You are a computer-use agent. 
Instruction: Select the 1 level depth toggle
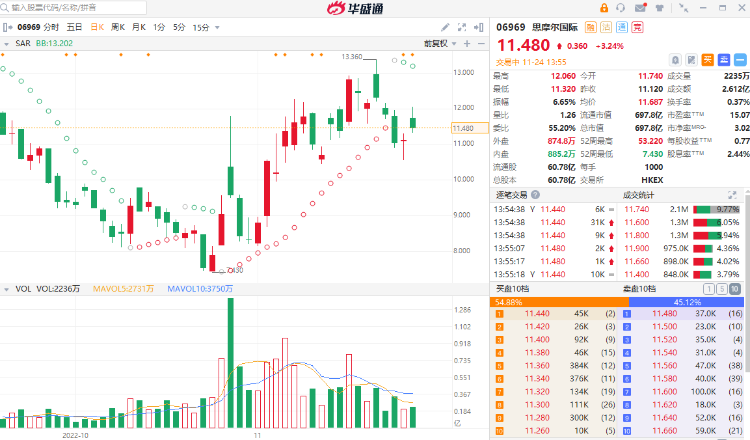point(709,288)
